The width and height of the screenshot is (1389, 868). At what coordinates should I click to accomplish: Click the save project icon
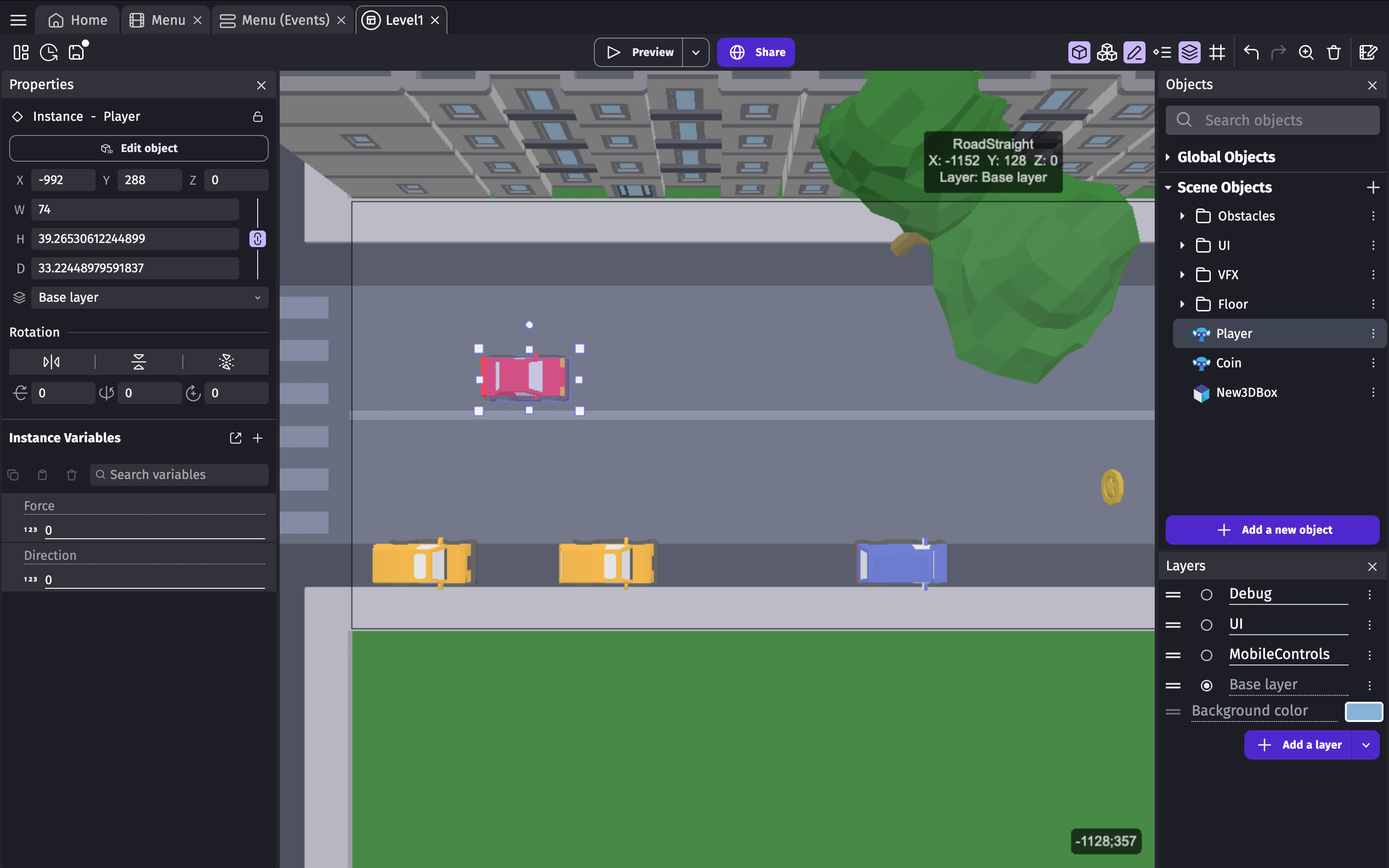[x=76, y=52]
